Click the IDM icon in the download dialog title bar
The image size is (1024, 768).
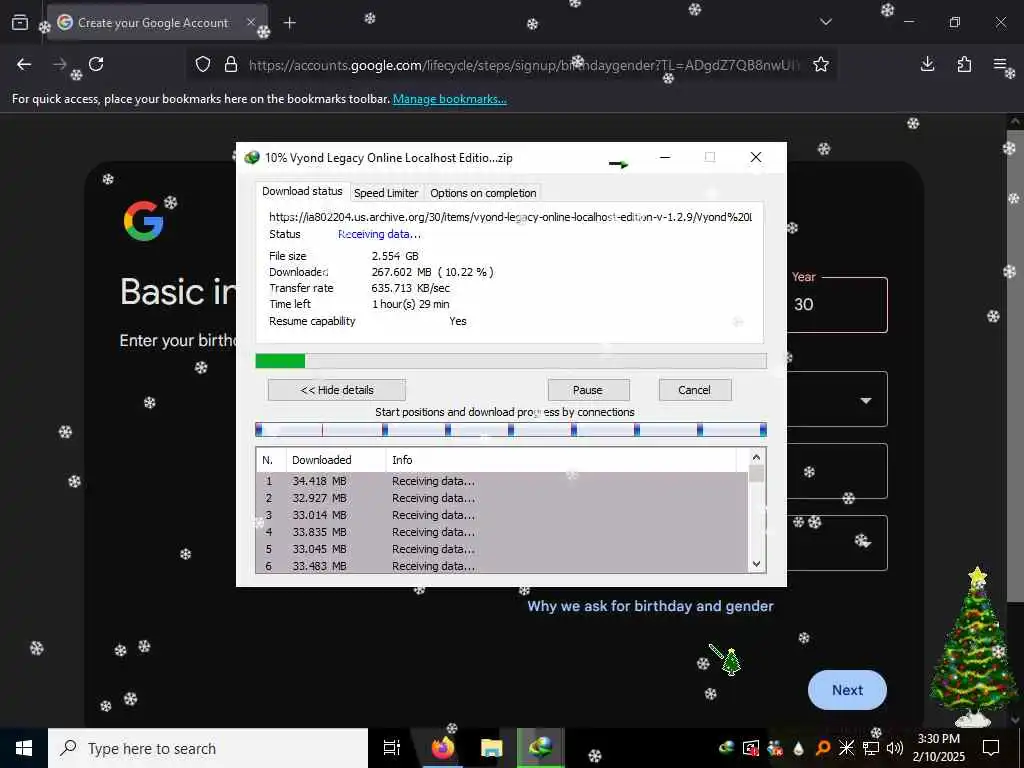pyautogui.click(x=251, y=157)
